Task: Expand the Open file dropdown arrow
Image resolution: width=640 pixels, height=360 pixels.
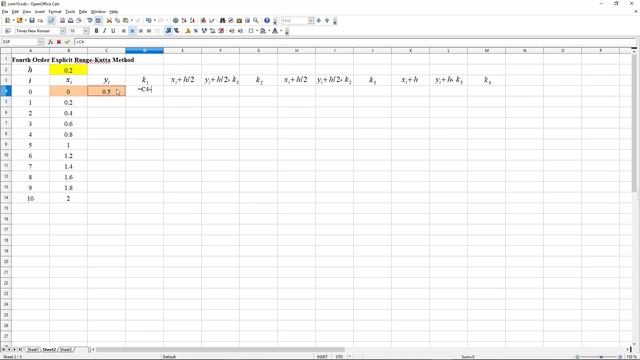Action: (25, 20)
